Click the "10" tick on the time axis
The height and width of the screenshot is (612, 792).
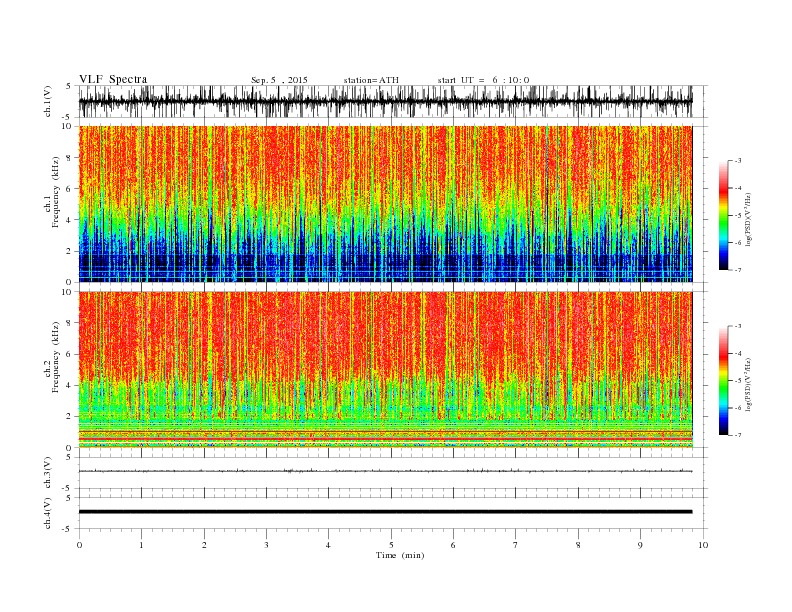703,545
